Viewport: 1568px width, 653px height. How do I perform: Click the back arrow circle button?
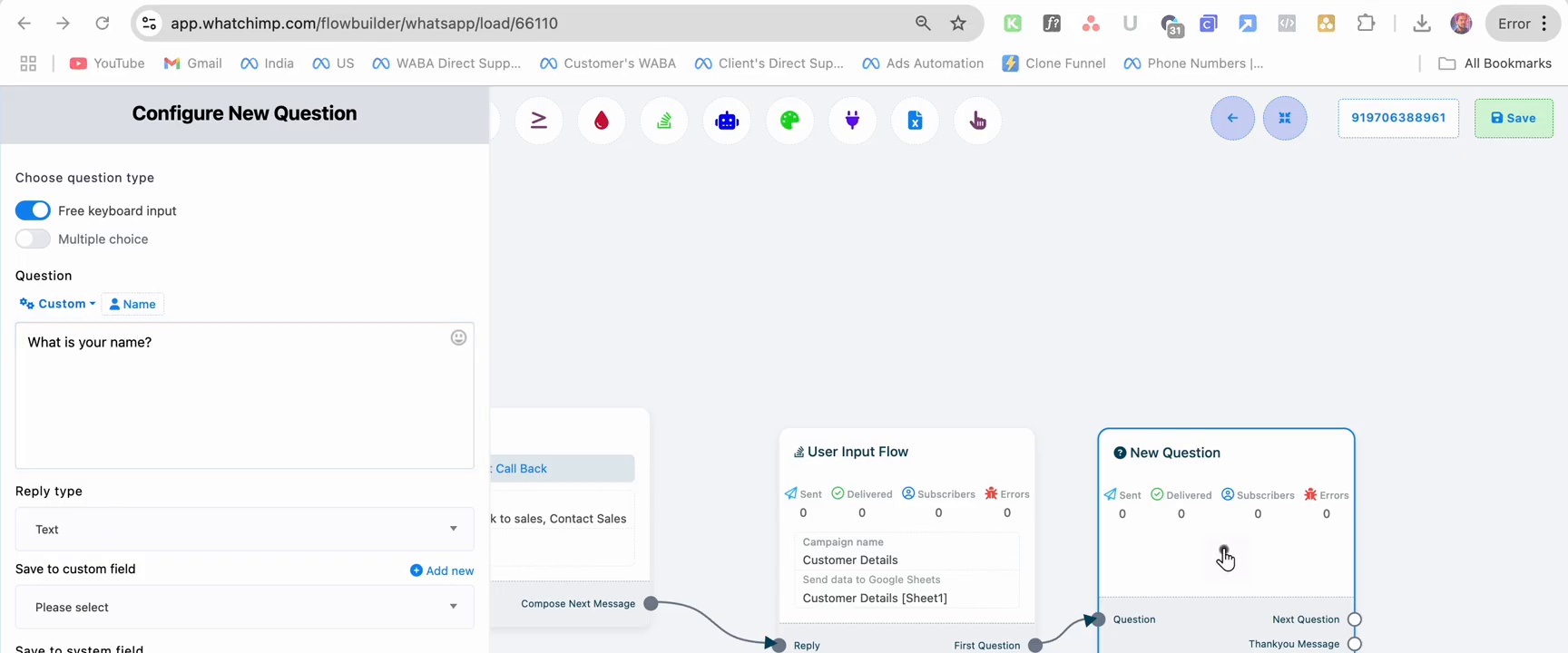coord(1232,118)
